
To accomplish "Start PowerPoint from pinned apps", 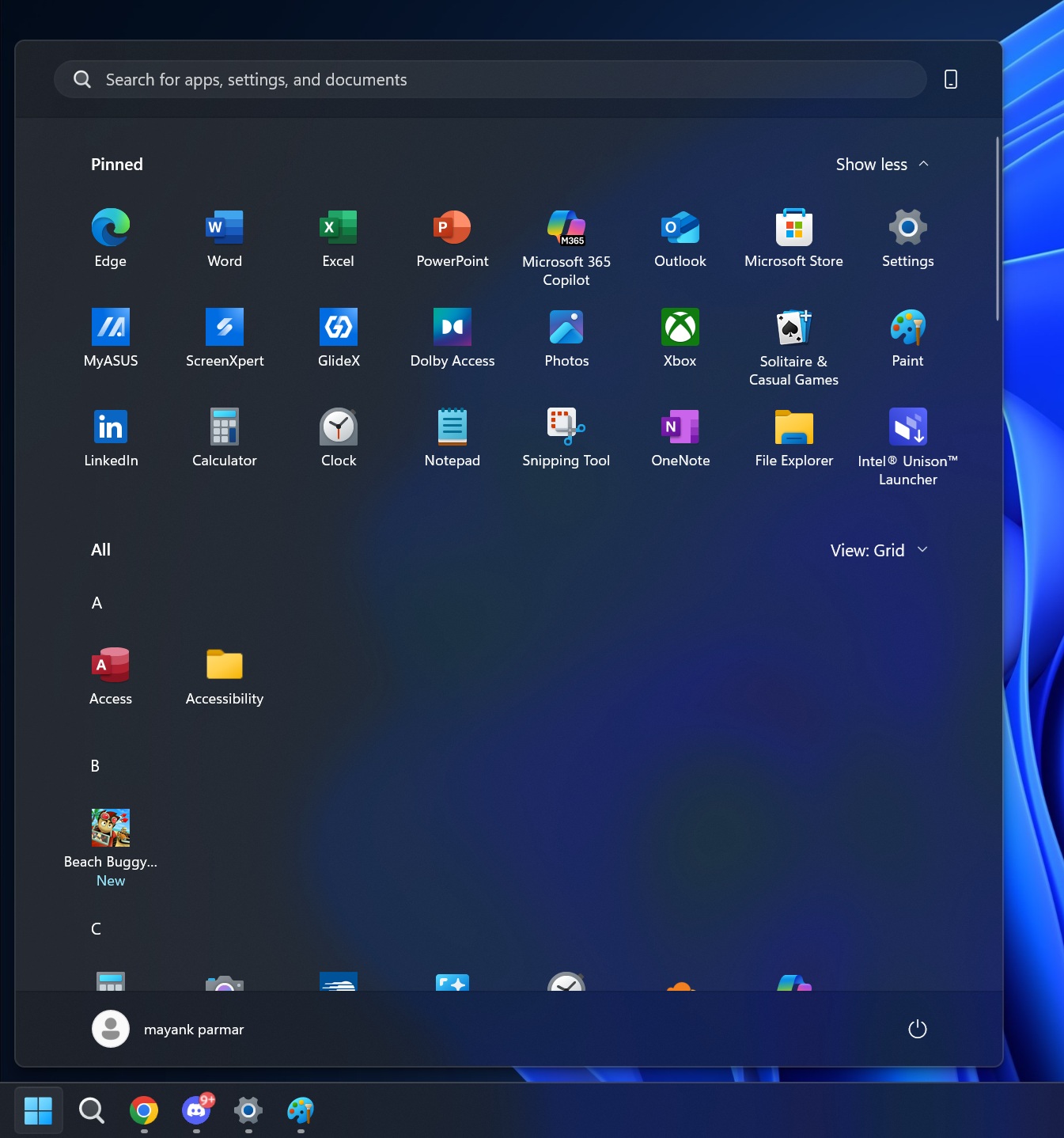I will [452, 238].
